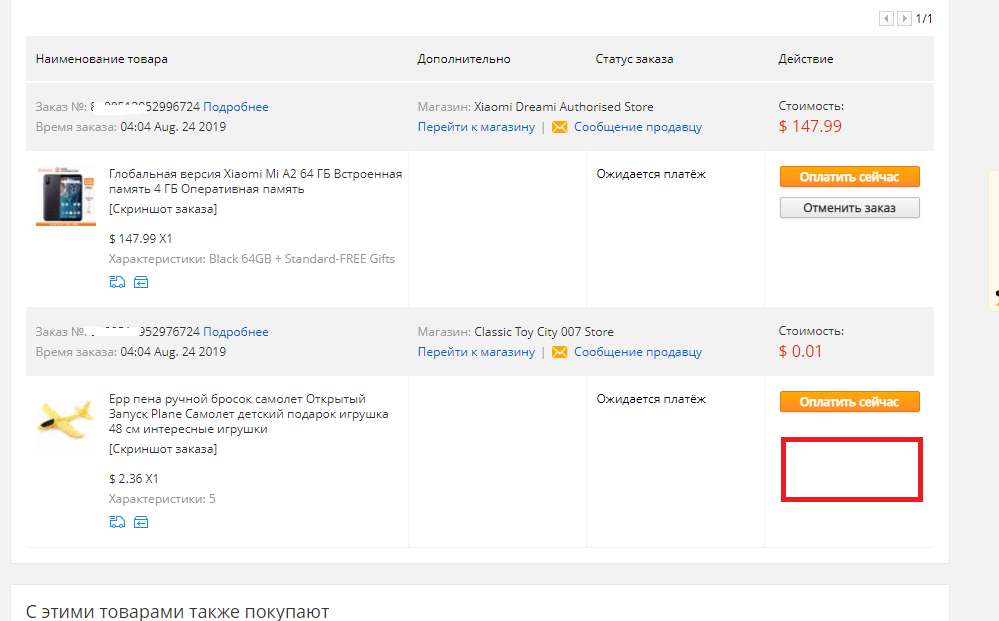Click return box icon under Xiaomi phone
This screenshot has width=999, height=621.
pyautogui.click(x=141, y=282)
